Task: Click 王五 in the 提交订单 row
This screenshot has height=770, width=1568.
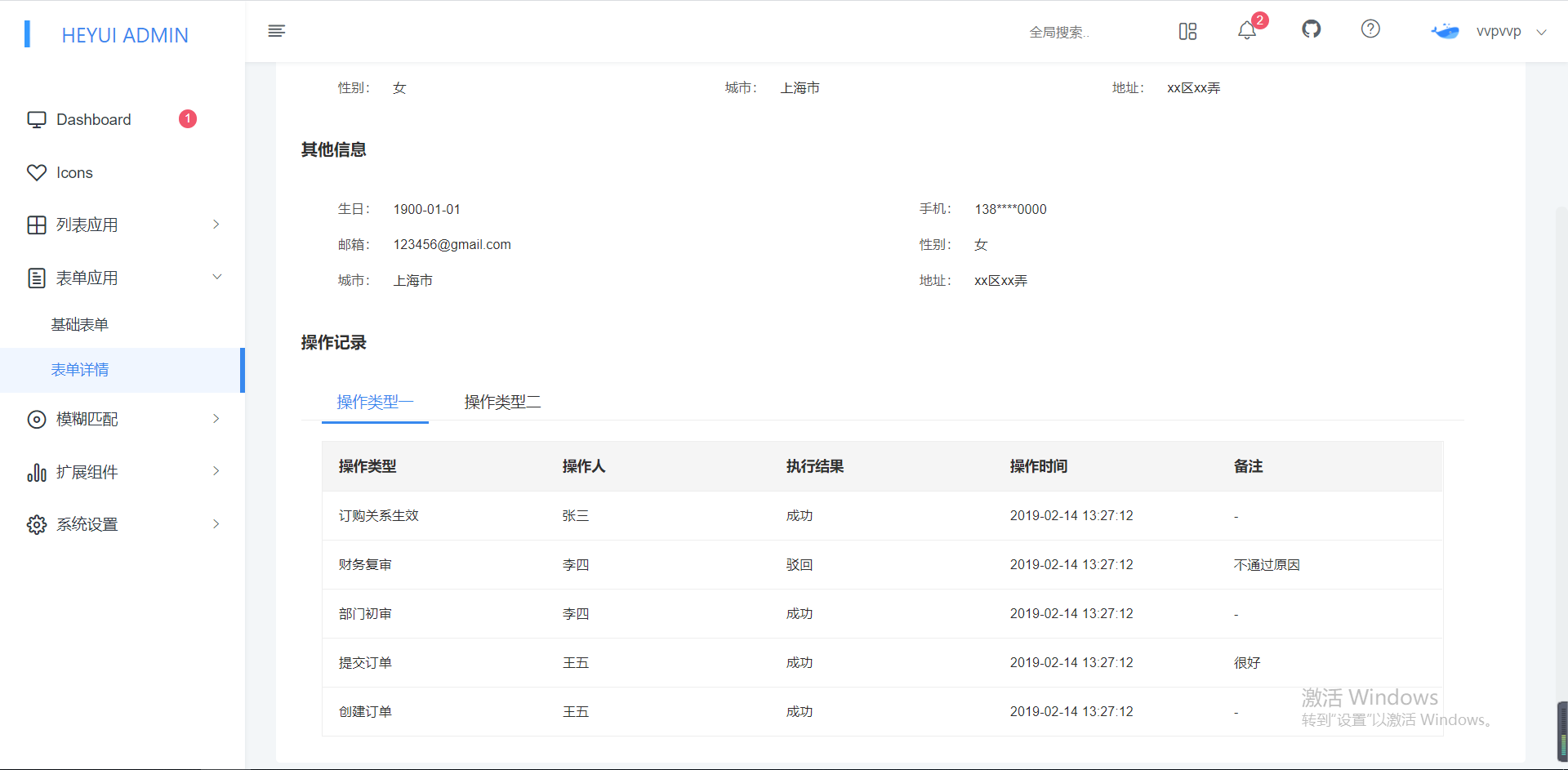Action: (576, 663)
